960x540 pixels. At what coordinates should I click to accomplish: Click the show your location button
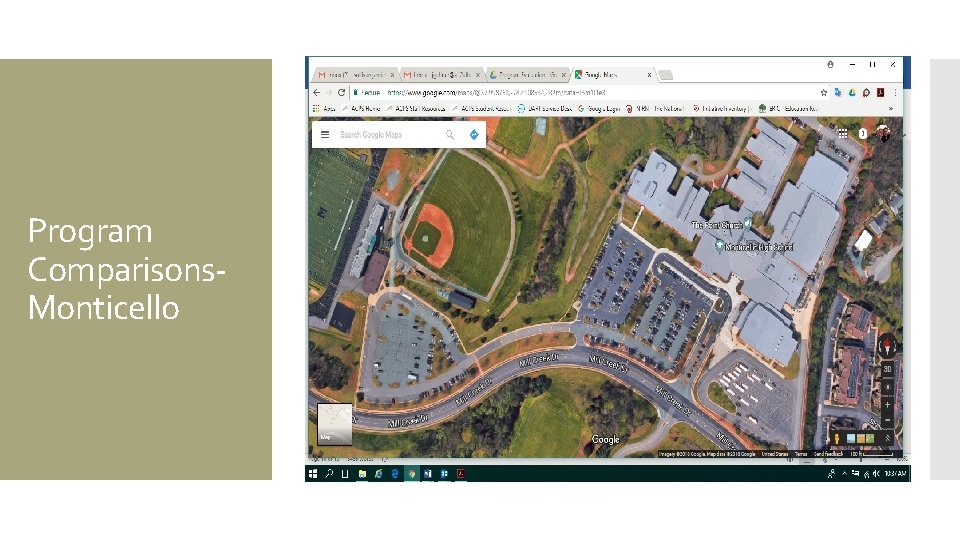[x=888, y=388]
